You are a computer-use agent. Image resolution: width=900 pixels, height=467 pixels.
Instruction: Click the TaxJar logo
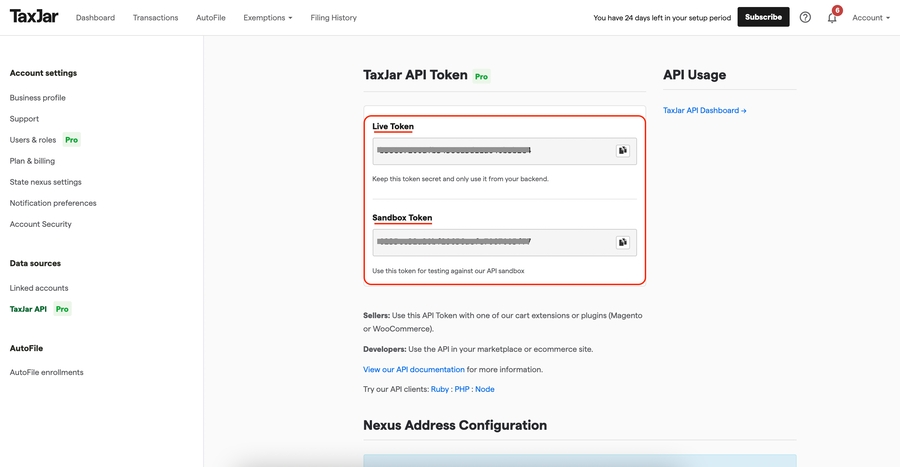pos(34,17)
